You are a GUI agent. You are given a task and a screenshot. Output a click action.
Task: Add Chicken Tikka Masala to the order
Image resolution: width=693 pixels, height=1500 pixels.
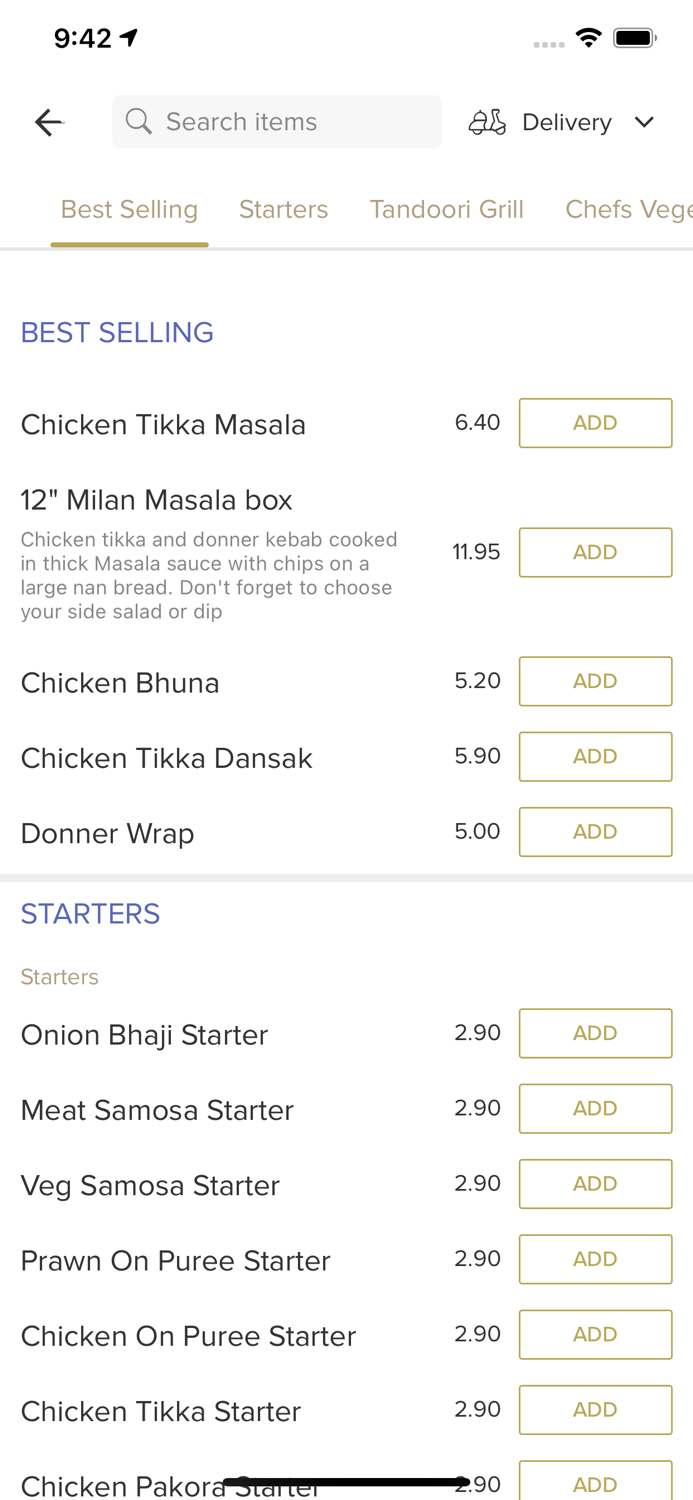pyautogui.click(x=595, y=422)
